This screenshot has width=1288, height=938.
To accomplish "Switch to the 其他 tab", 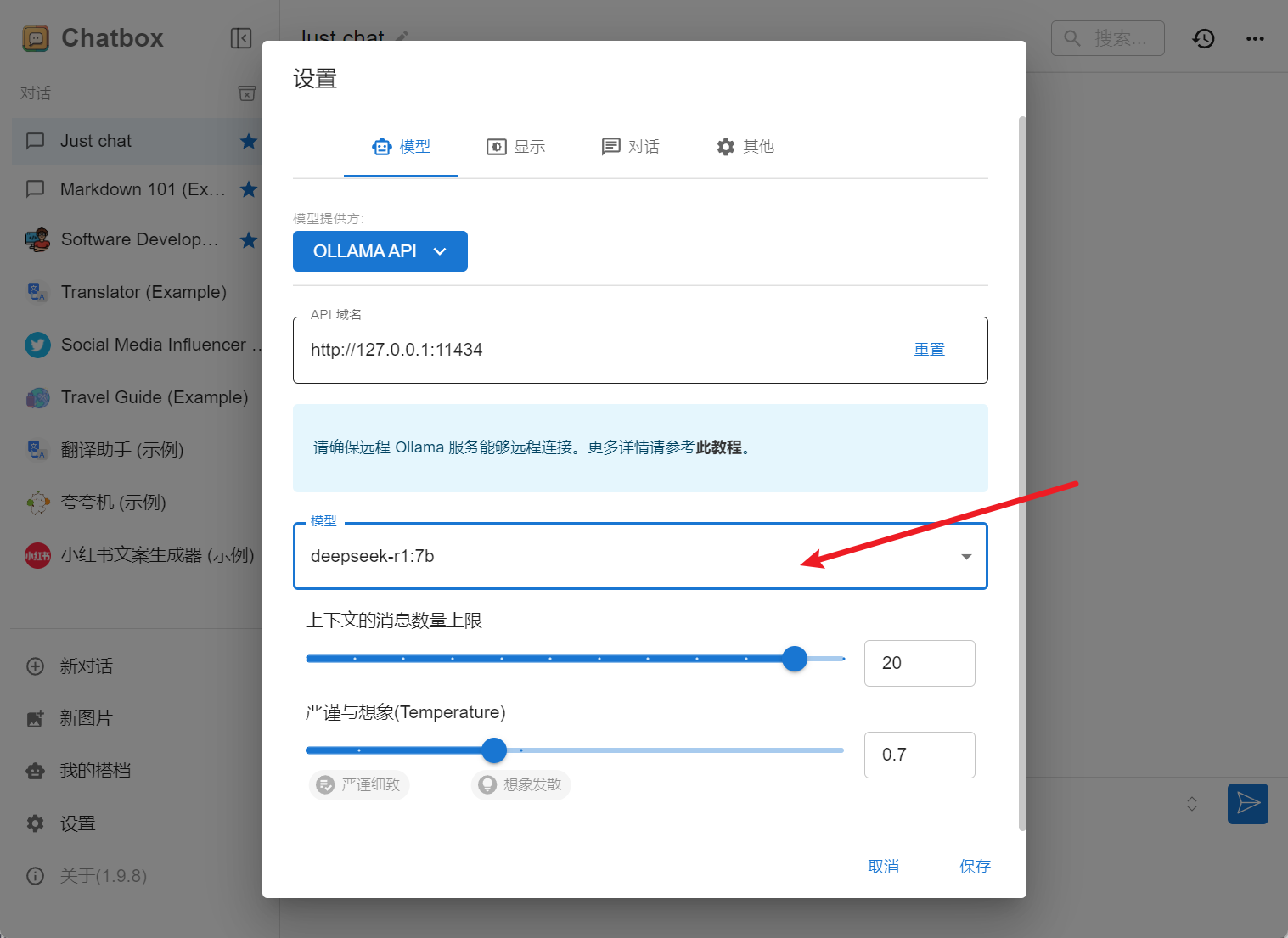I will click(745, 147).
